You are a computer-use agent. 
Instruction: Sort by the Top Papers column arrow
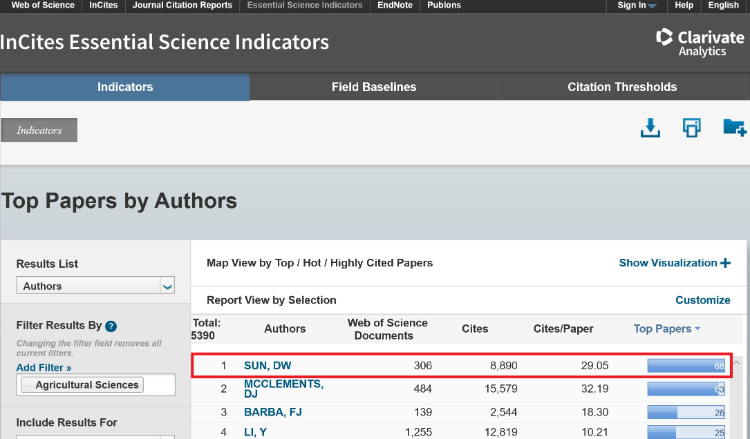(x=697, y=329)
